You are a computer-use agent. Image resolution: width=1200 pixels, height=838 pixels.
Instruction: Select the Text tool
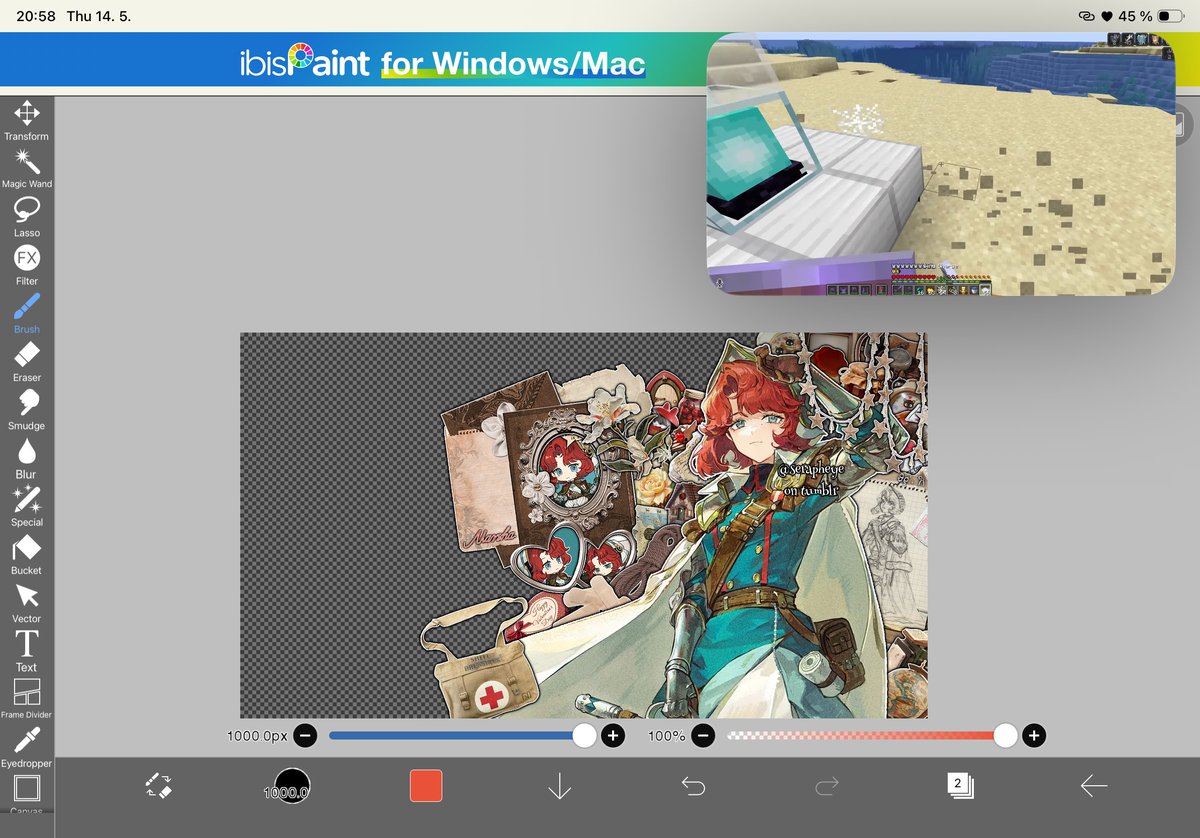click(x=26, y=650)
